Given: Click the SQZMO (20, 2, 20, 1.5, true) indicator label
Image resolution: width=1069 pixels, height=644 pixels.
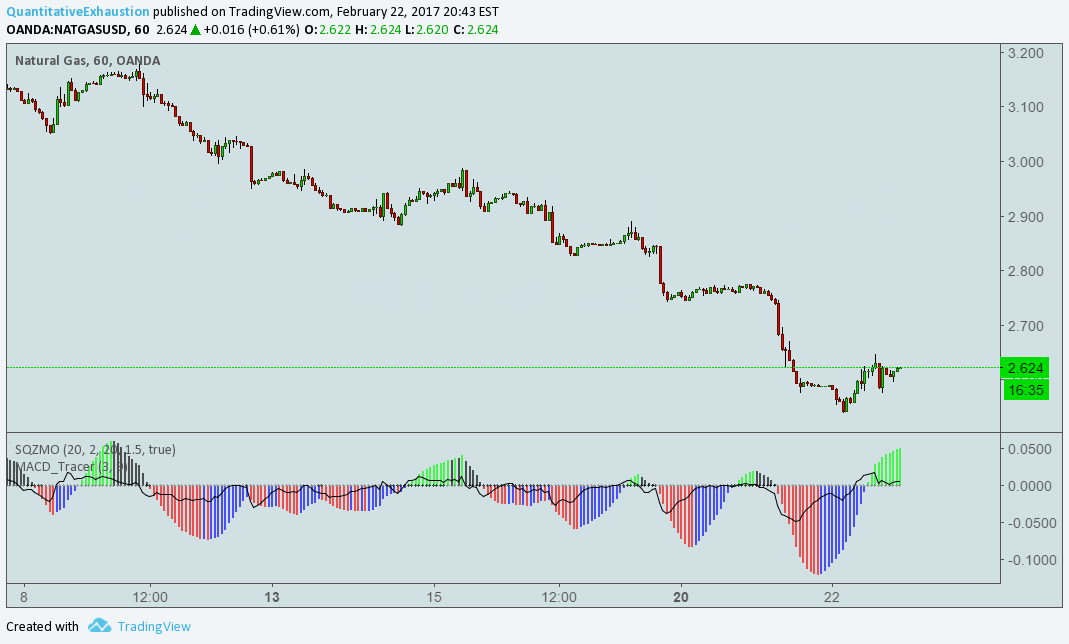Looking at the screenshot, I should pyautogui.click(x=95, y=449).
